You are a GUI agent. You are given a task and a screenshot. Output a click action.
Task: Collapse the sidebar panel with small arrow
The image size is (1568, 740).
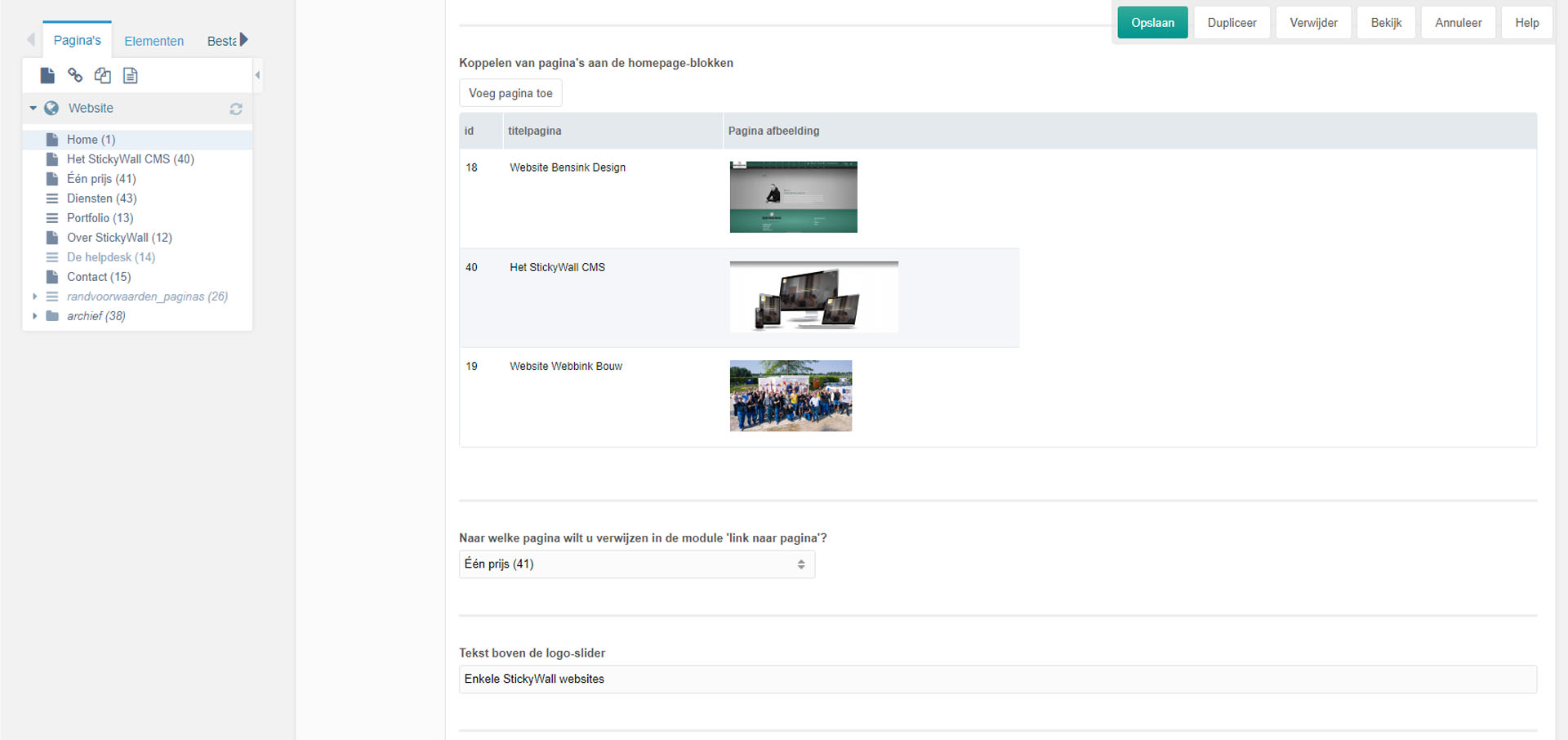[x=257, y=75]
